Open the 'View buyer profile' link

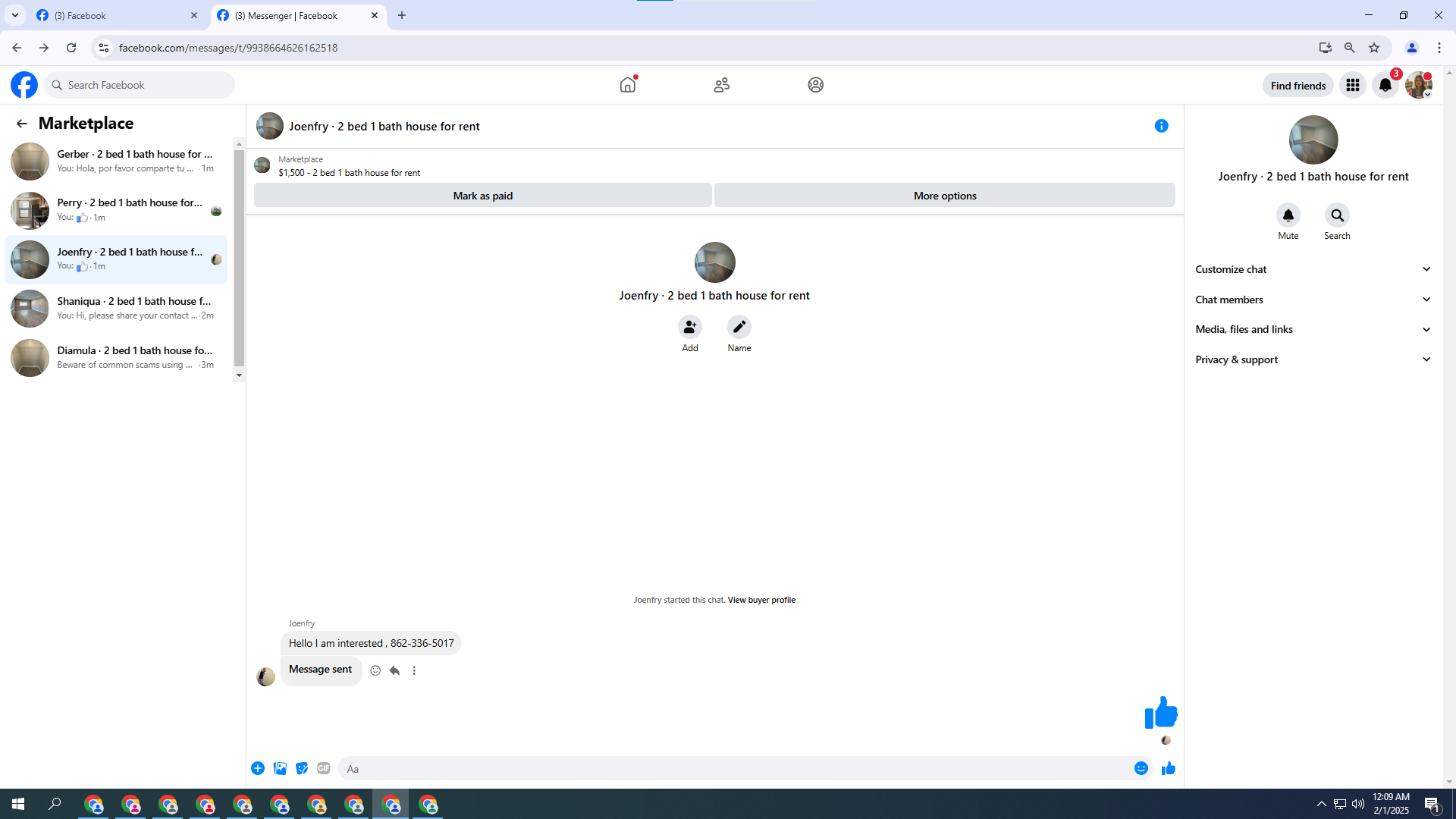tap(761, 600)
